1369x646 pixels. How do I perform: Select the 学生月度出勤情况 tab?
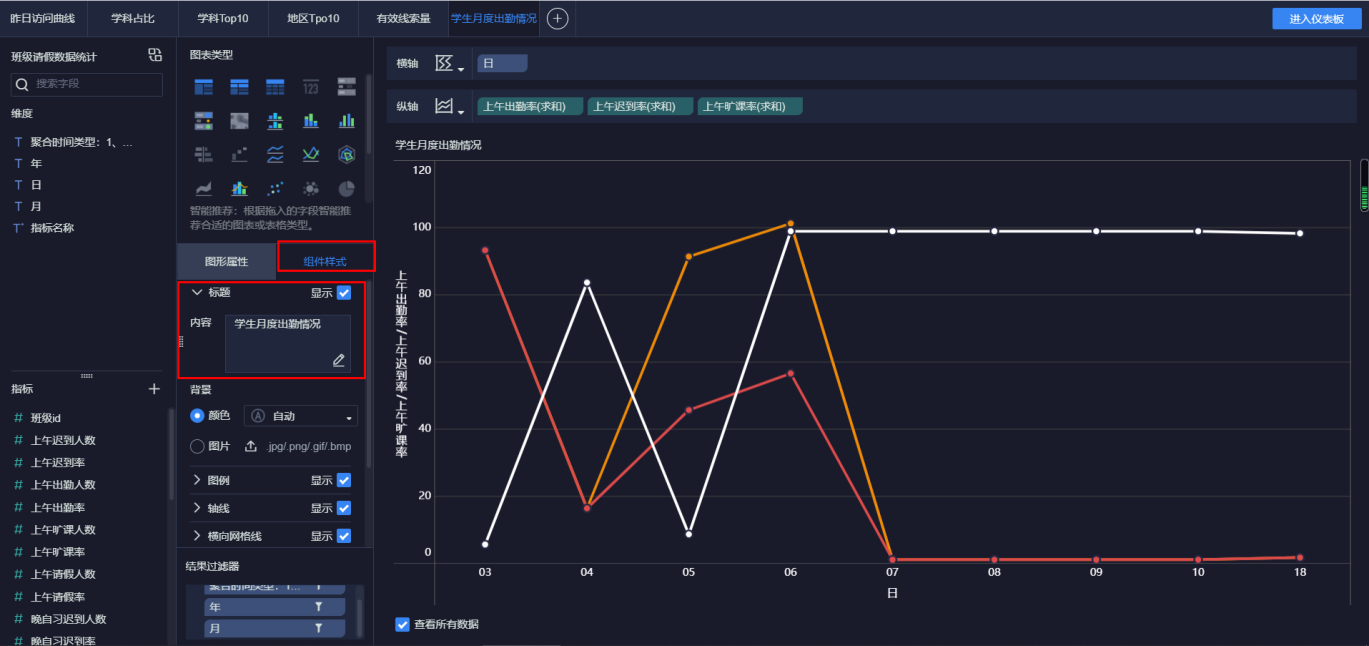493,18
